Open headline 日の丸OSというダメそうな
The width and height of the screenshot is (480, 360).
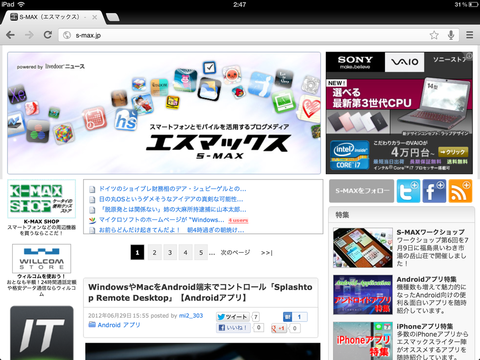(171, 199)
